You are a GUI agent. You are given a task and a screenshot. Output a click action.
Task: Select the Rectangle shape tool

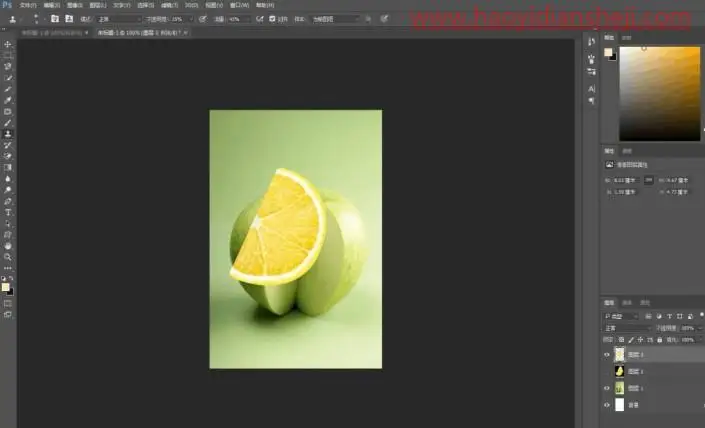tap(8, 235)
